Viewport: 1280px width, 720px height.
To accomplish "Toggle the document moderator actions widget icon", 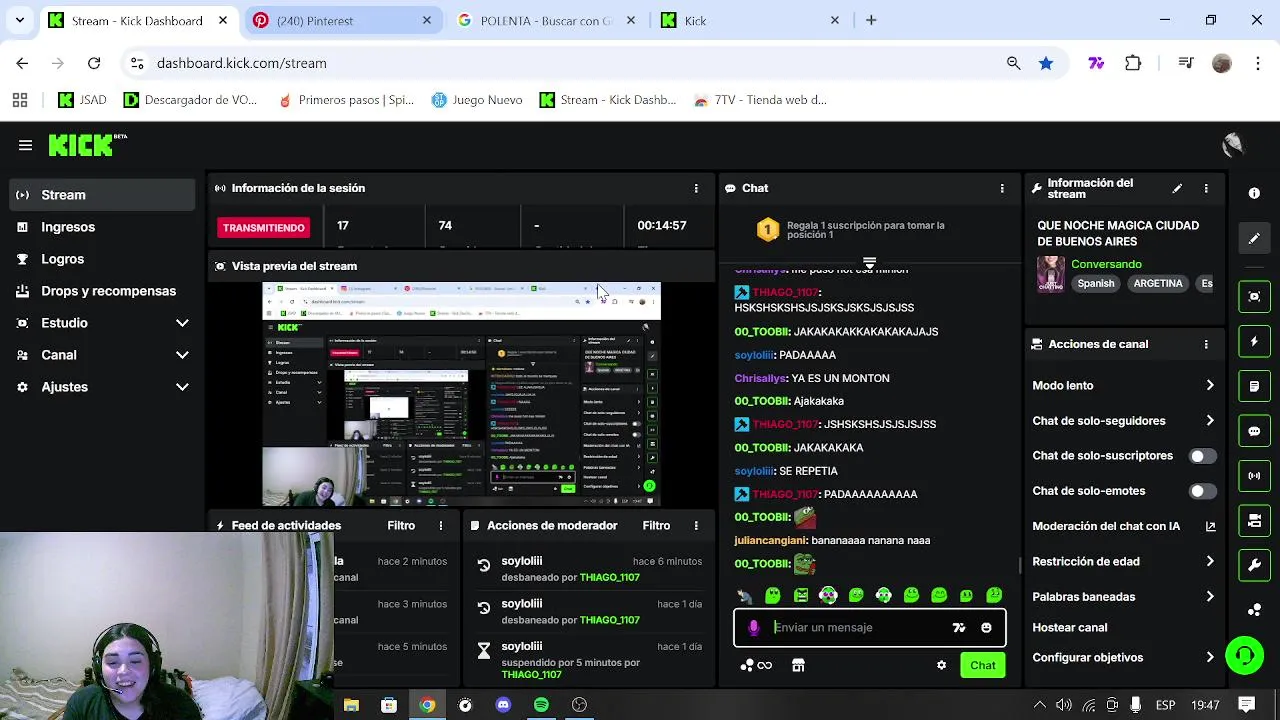I will click(x=1254, y=386).
